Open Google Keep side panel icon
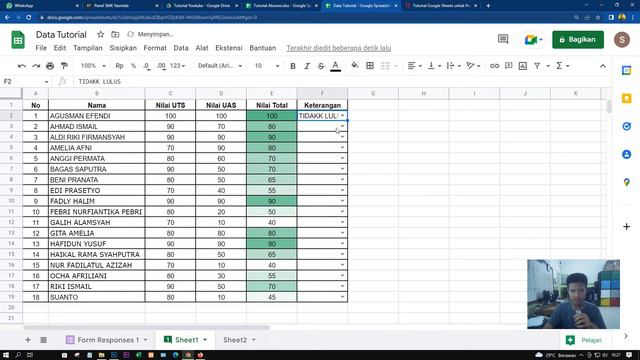 [x=626, y=98]
